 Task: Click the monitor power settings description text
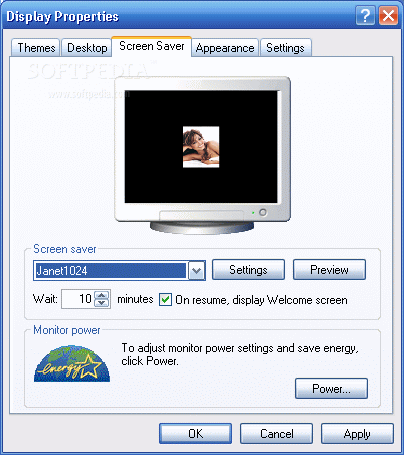click(240, 354)
